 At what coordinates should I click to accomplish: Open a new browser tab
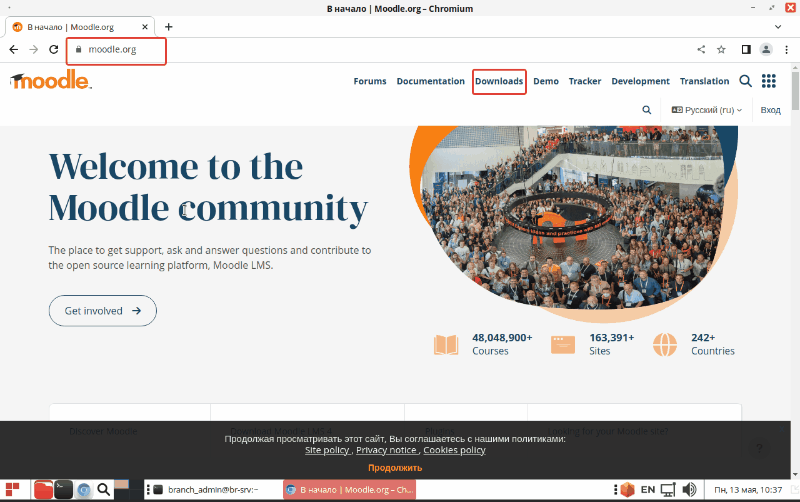pos(168,27)
